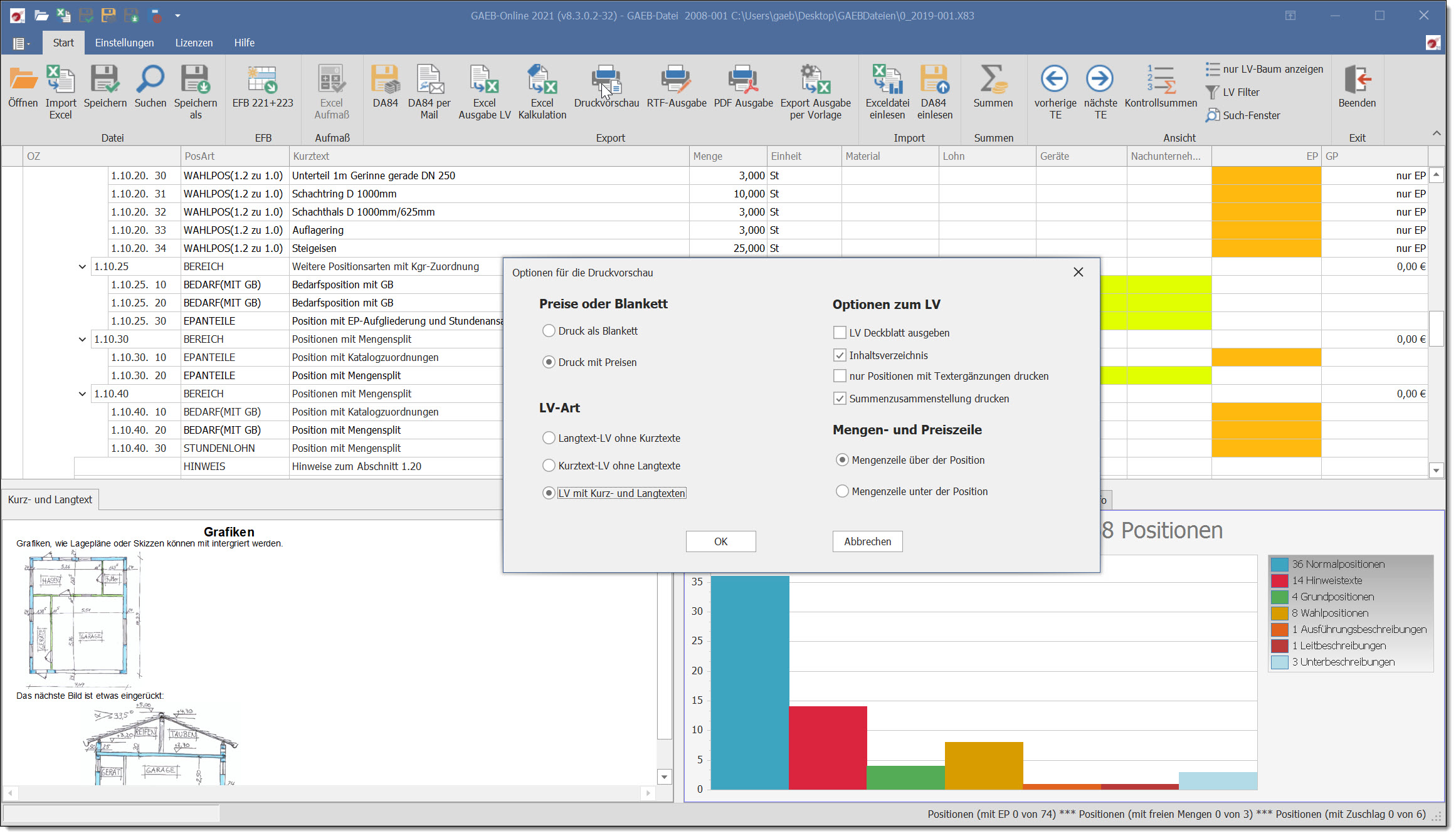Open the quick access toolbar dropdown
Viewport: 1456px width, 836px height.
coord(177,16)
